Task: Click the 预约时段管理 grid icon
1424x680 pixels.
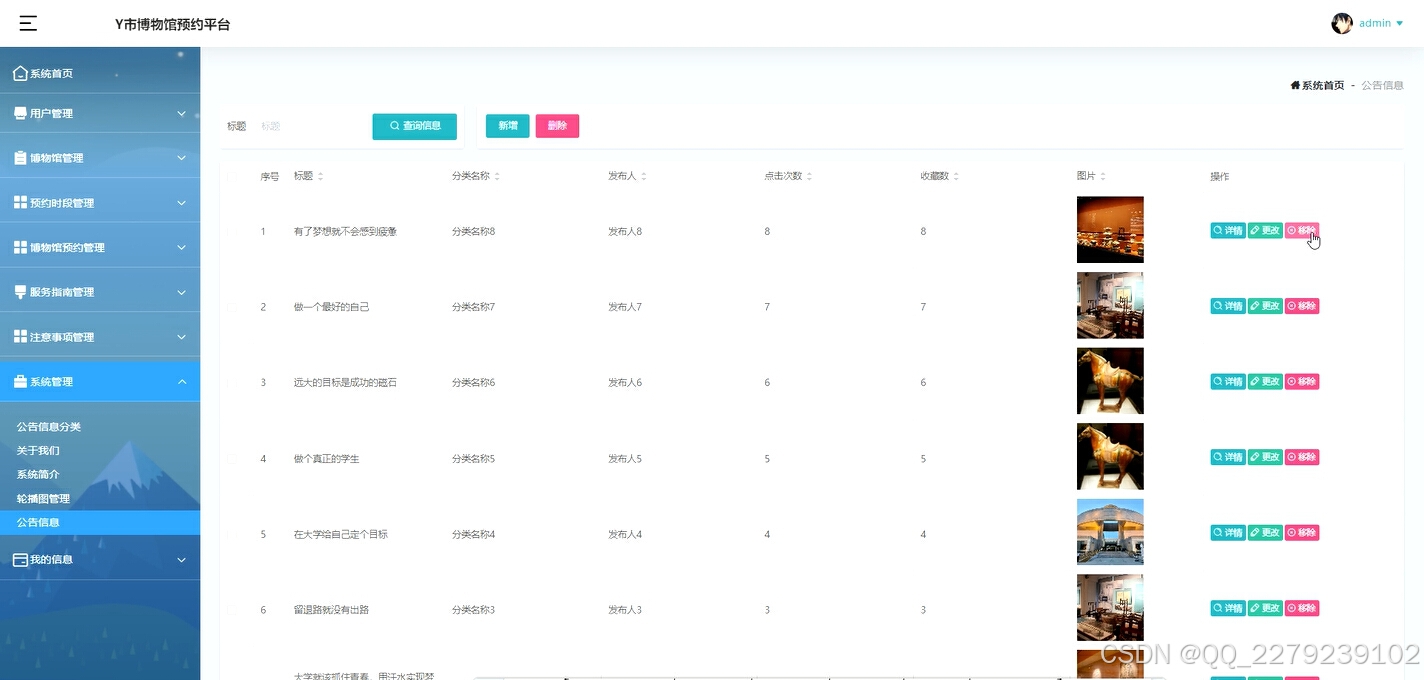Action: [20, 202]
